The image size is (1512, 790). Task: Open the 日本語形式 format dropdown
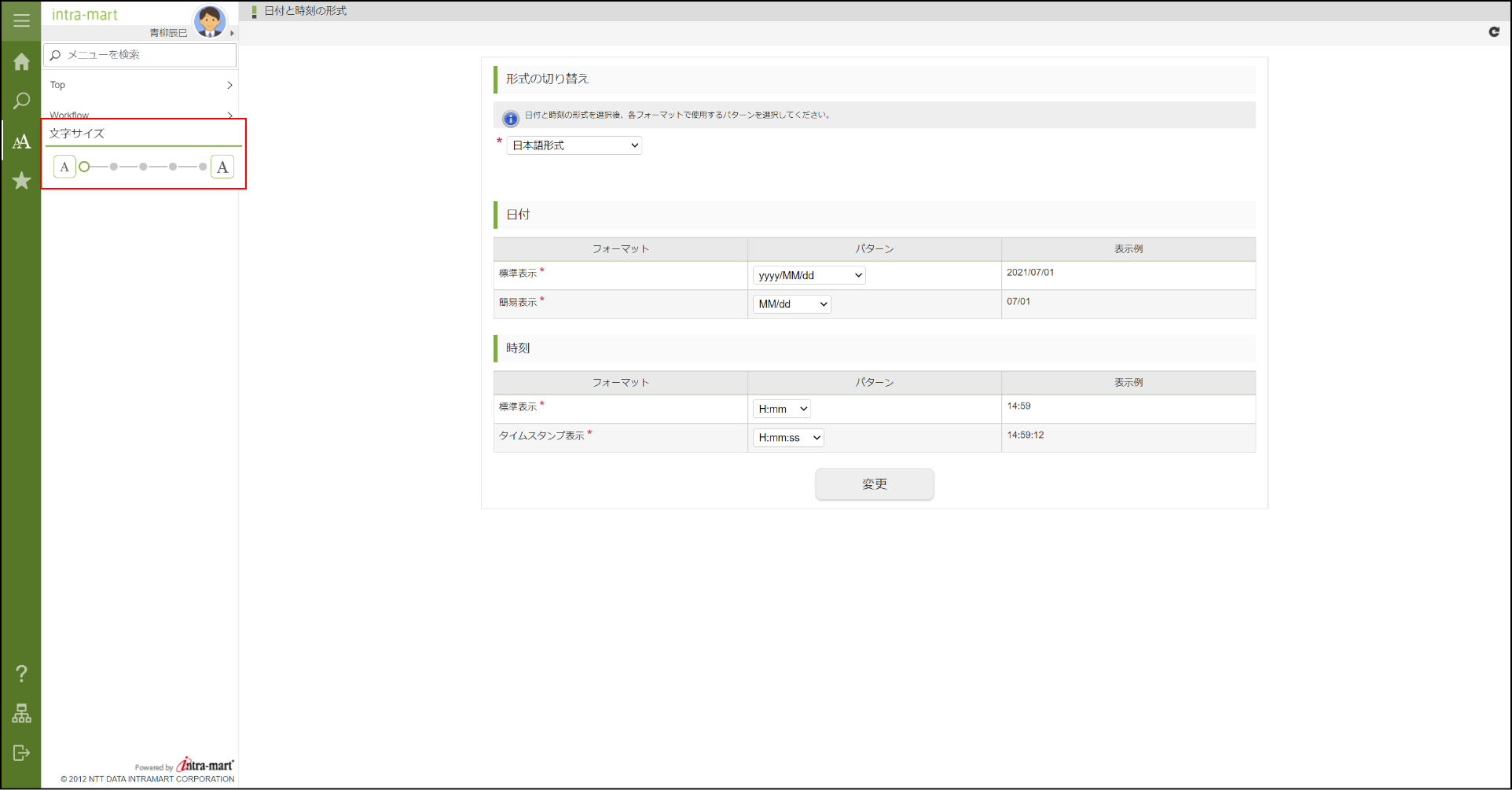point(573,145)
